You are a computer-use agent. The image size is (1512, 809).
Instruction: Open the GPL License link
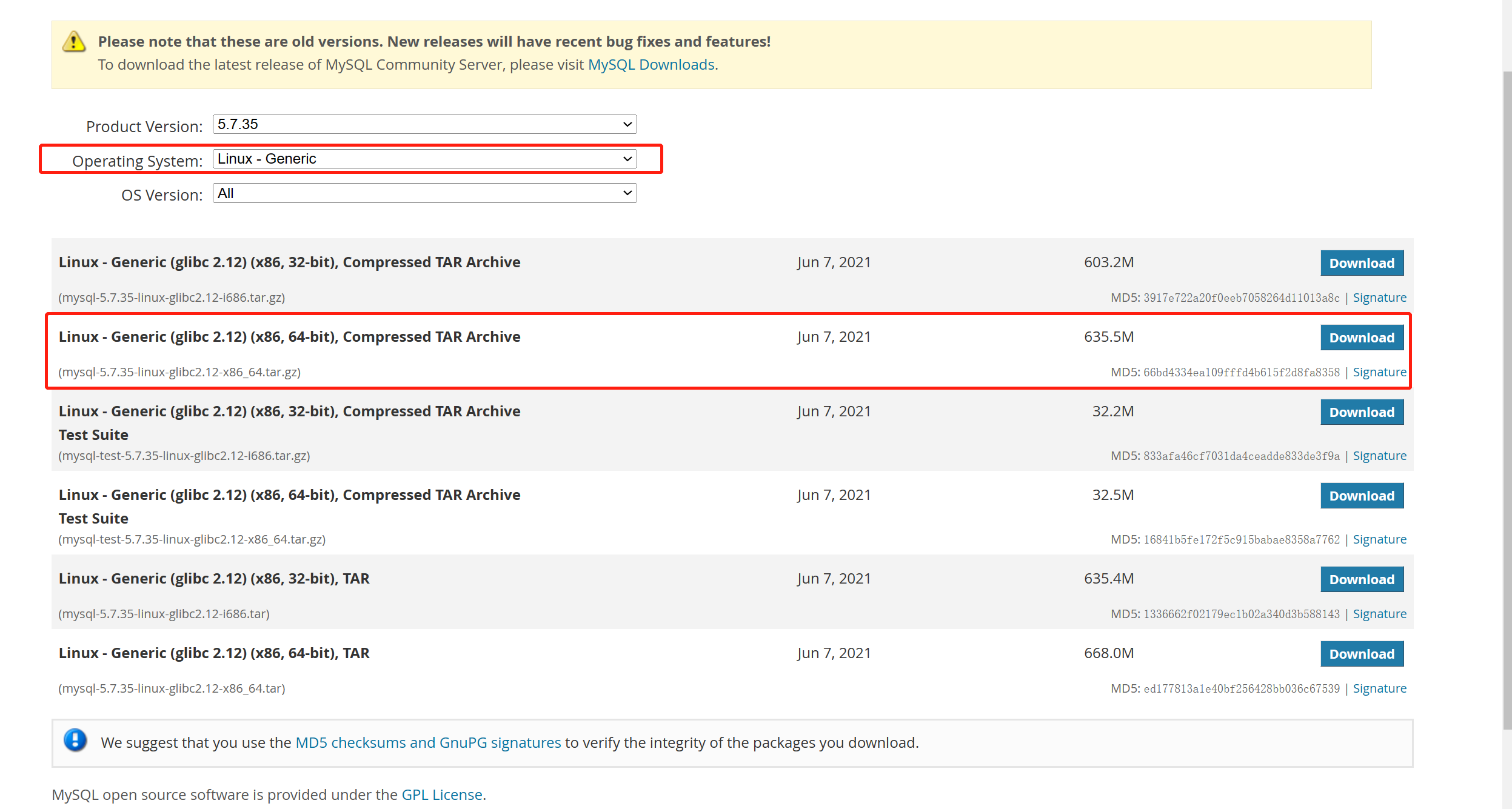pos(442,794)
